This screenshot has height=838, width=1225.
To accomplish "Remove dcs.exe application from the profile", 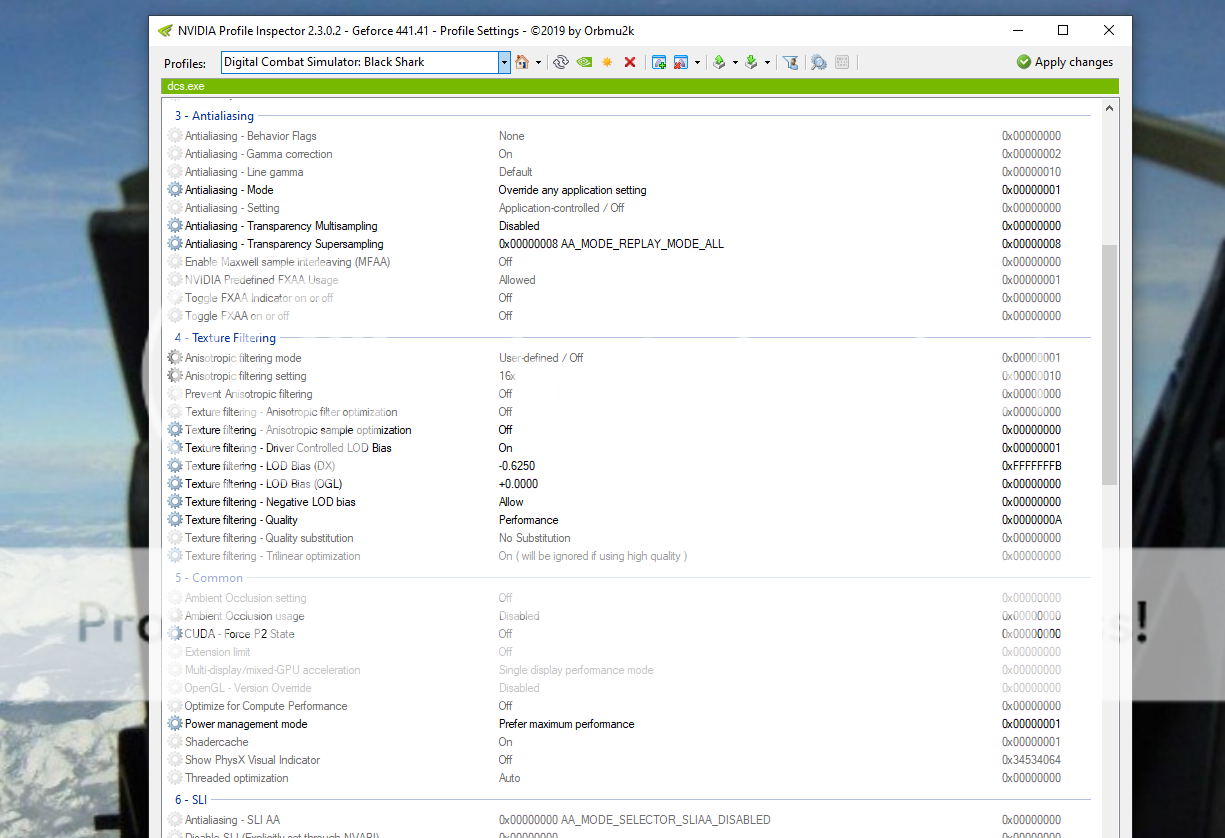I will click(680, 62).
